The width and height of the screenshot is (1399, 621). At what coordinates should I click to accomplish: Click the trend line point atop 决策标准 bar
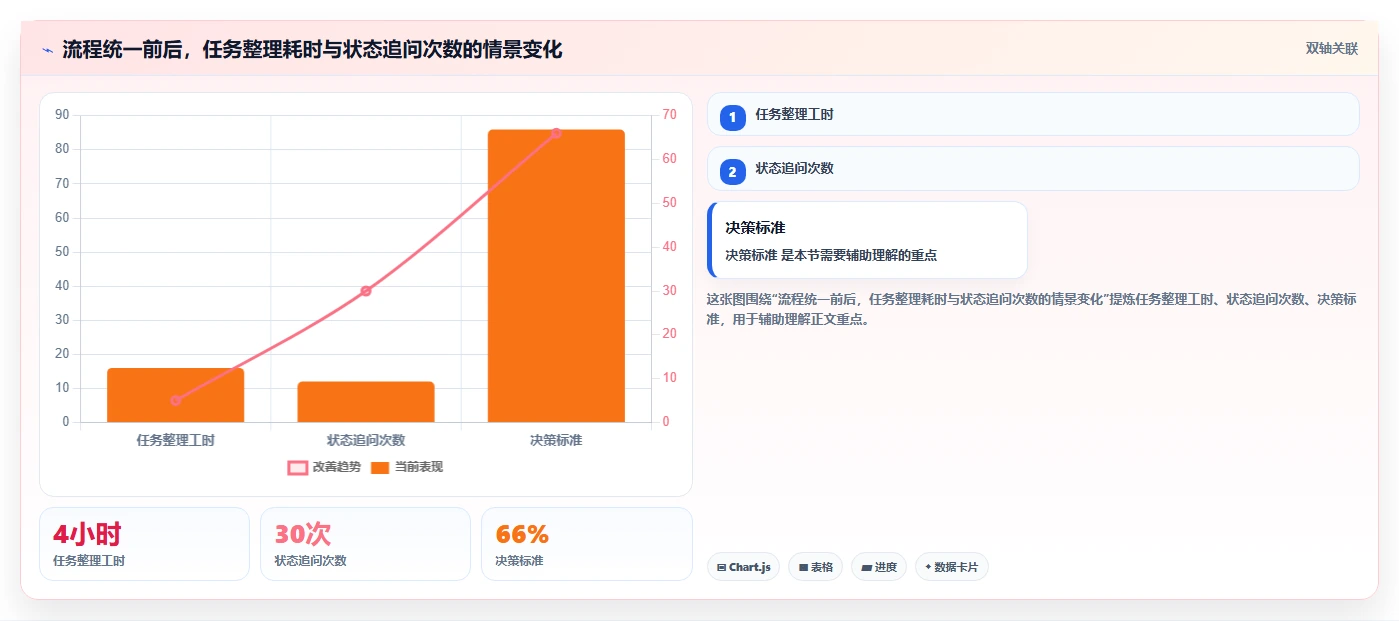[x=556, y=133]
